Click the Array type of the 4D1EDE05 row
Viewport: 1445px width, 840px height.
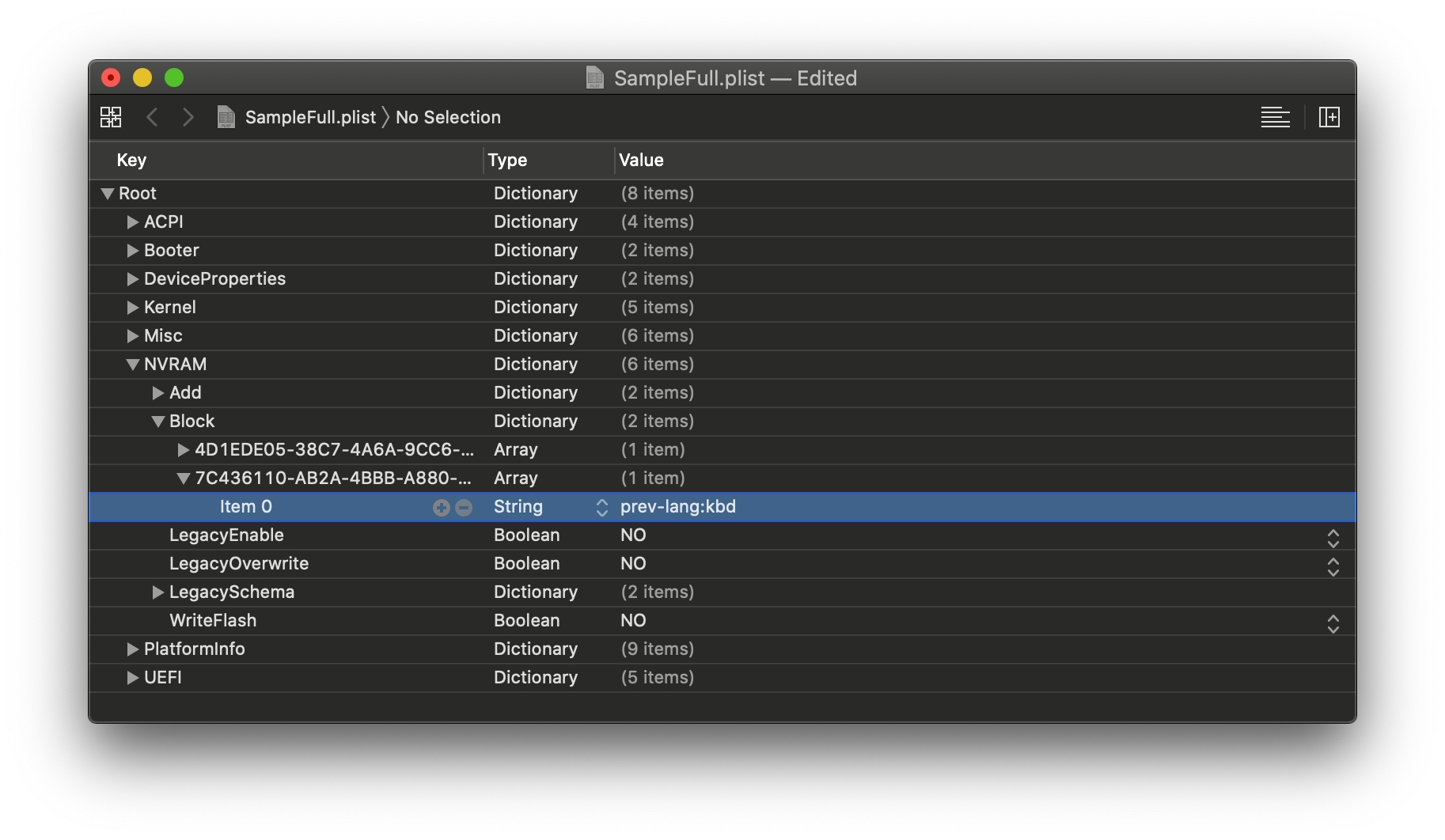click(516, 449)
